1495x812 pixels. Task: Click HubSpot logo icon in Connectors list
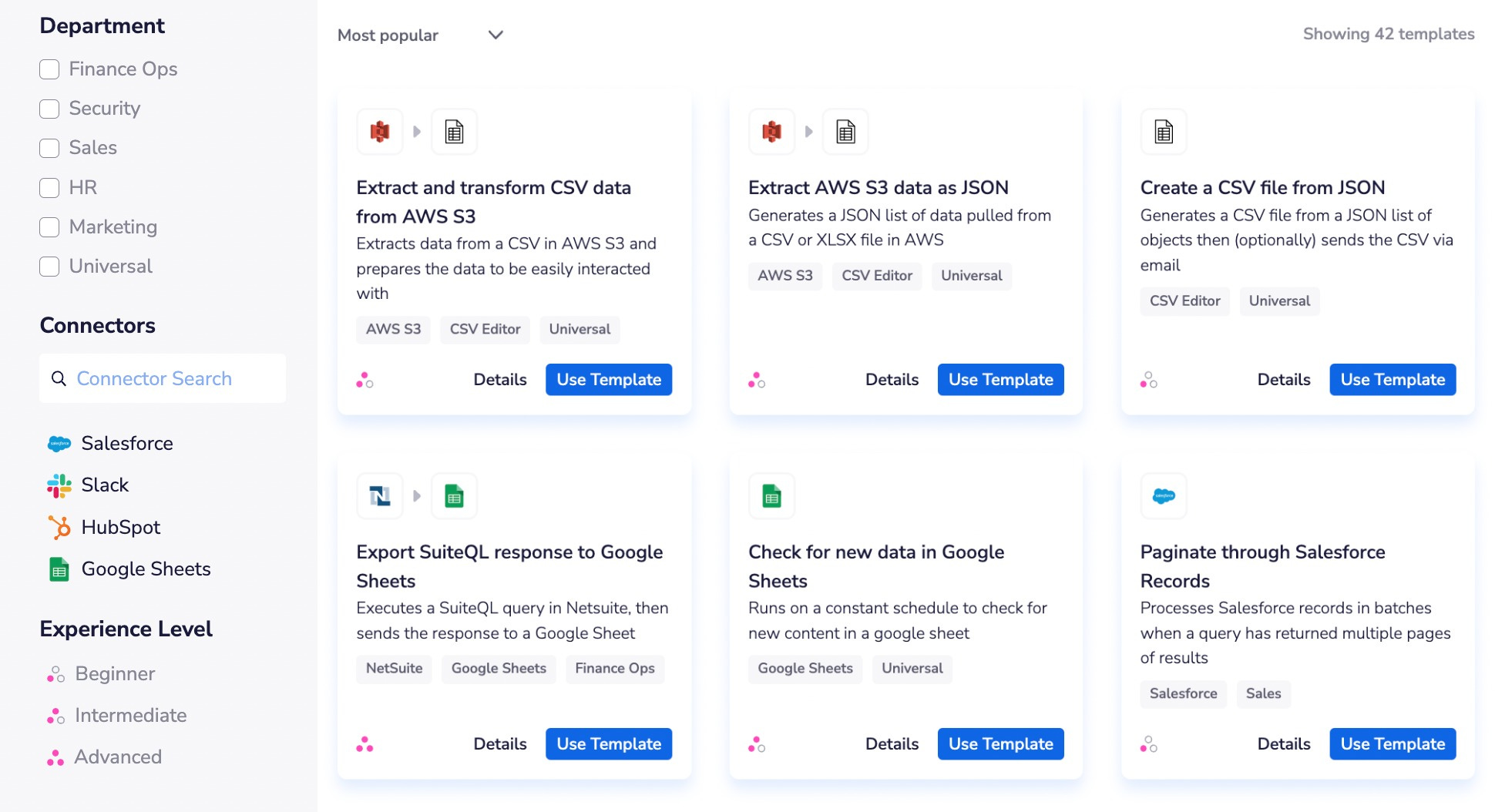click(x=59, y=527)
